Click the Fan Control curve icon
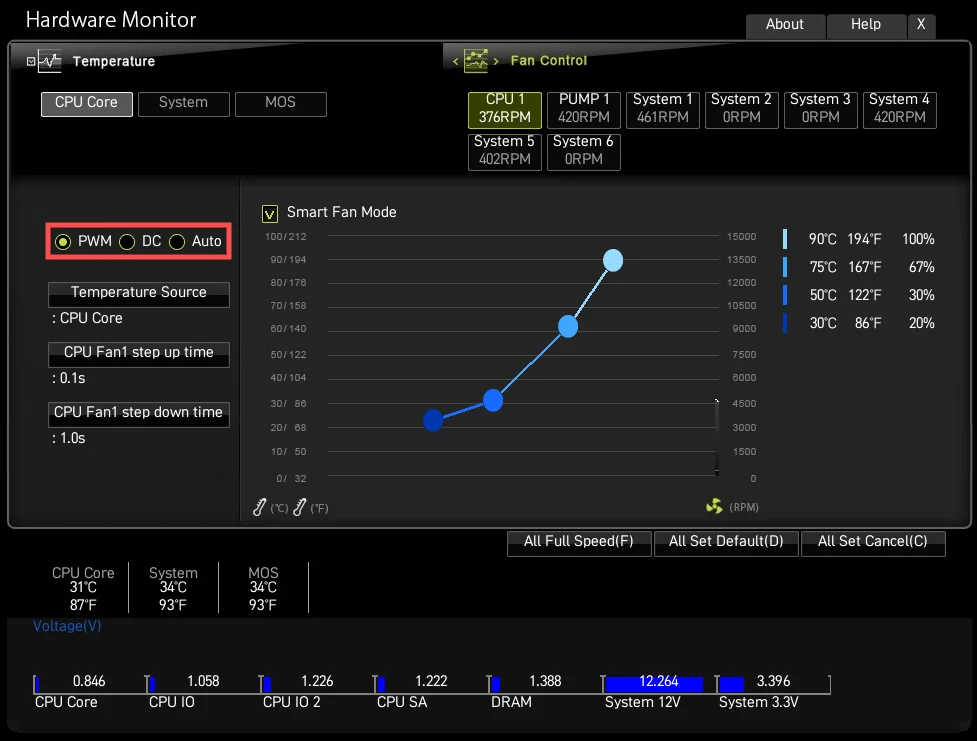Screen dimensions: 977x741 coord(474,60)
